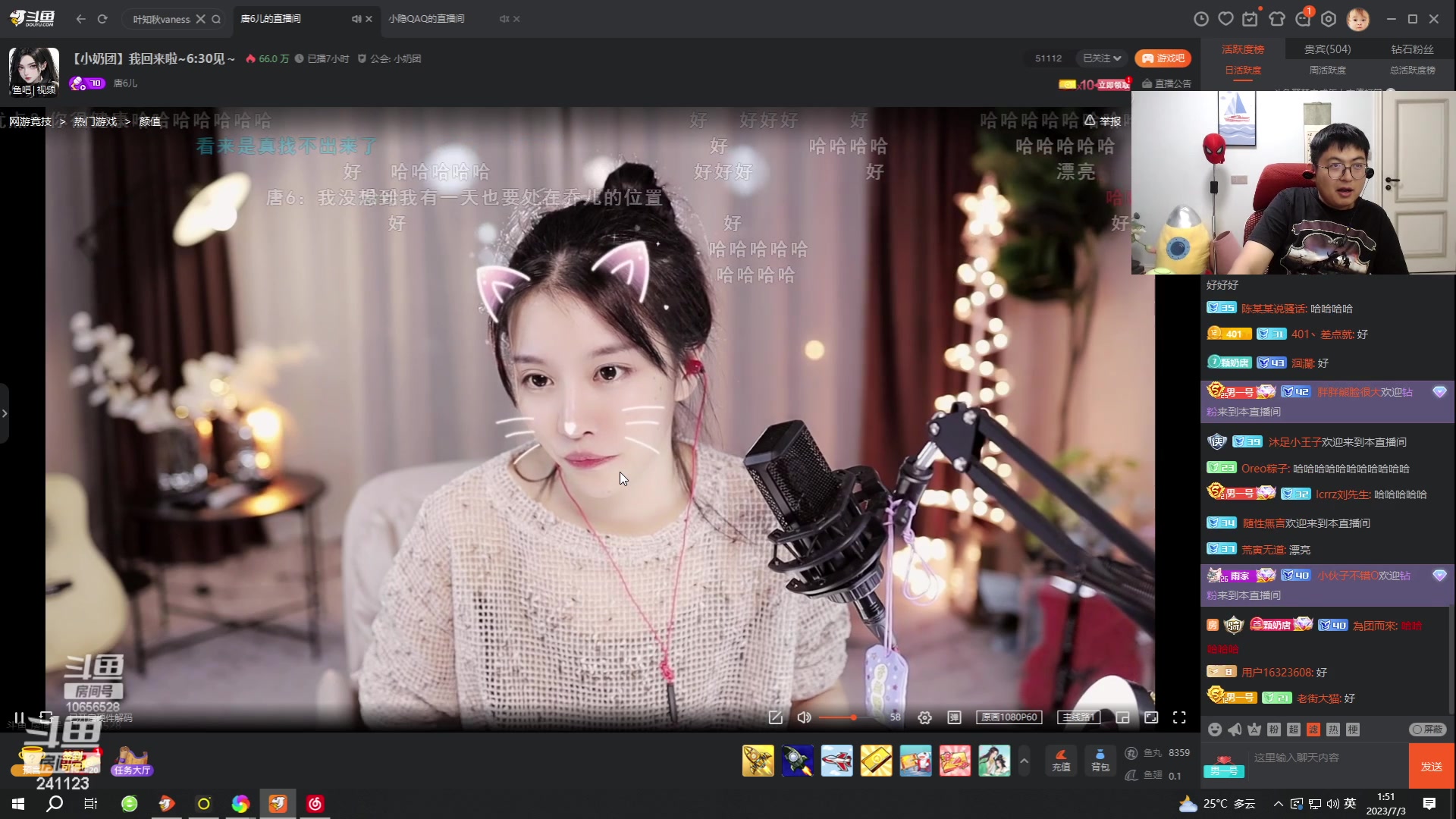Open messages chat bubble icon

pyautogui.click(x=1303, y=19)
